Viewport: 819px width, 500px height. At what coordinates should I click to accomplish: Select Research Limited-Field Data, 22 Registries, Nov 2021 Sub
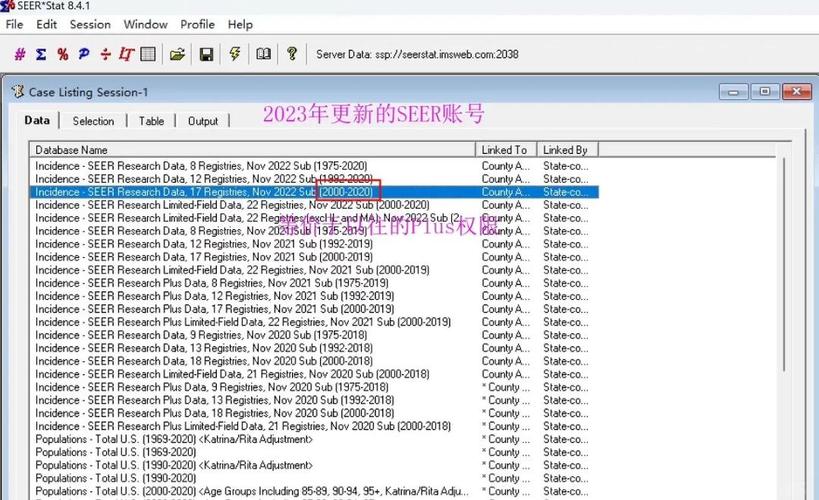[x=232, y=270]
